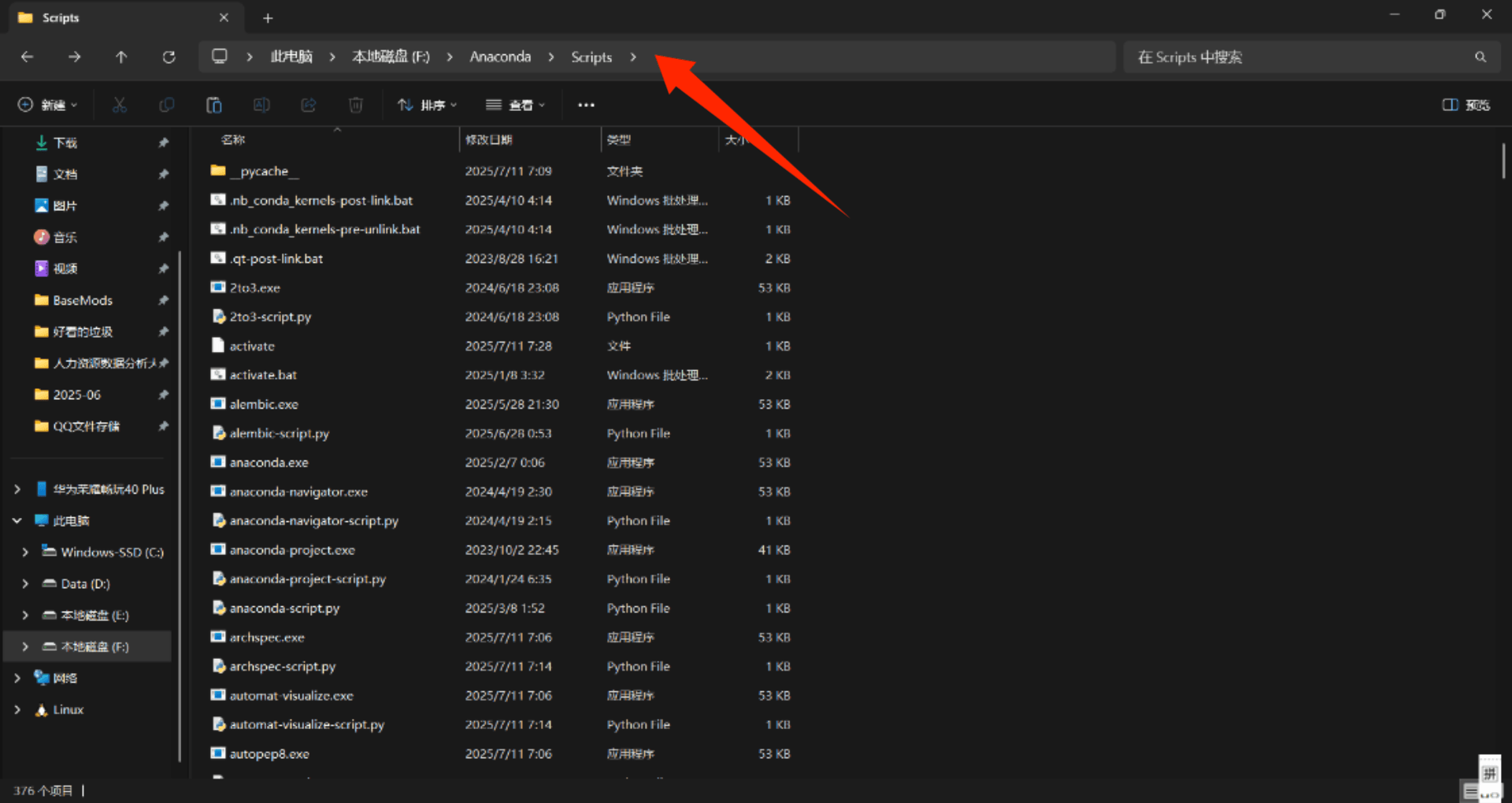Sort by the 名称 column header
1512x803 pixels.
pyautogui.click(x=233, y=139)
